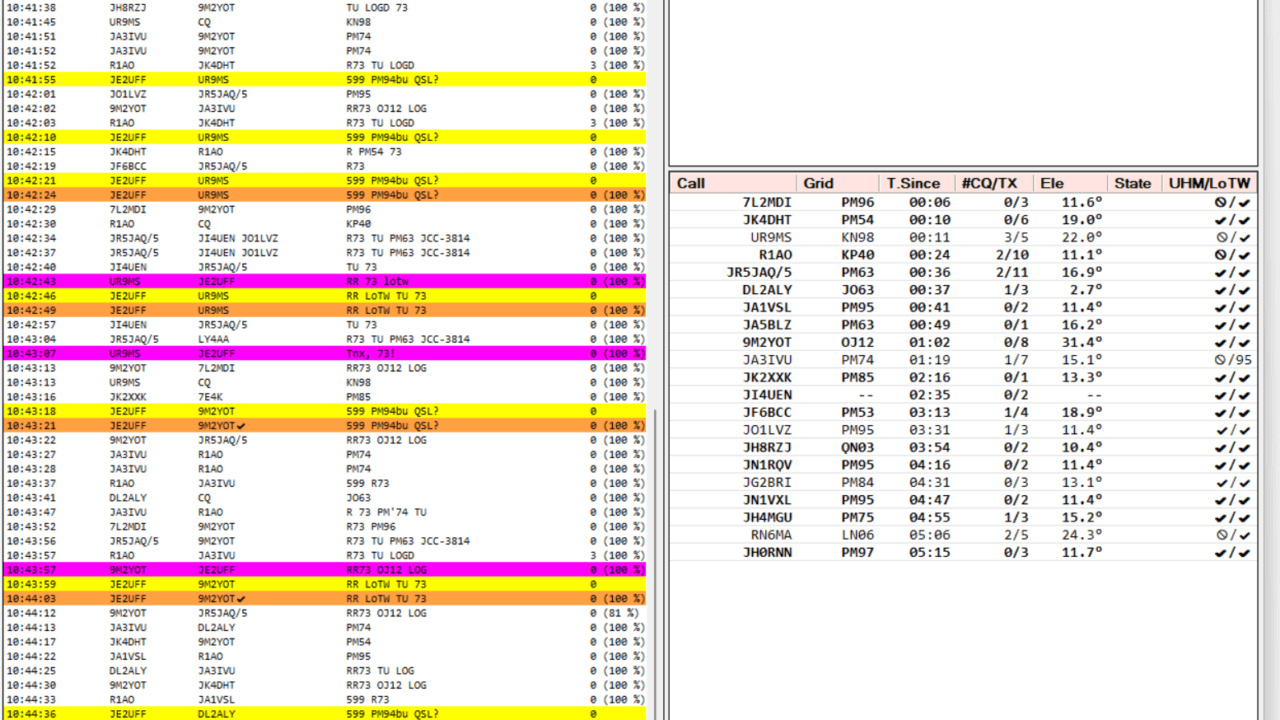Select JF6BCC in the station table Call column

click(x=767, y=412)
